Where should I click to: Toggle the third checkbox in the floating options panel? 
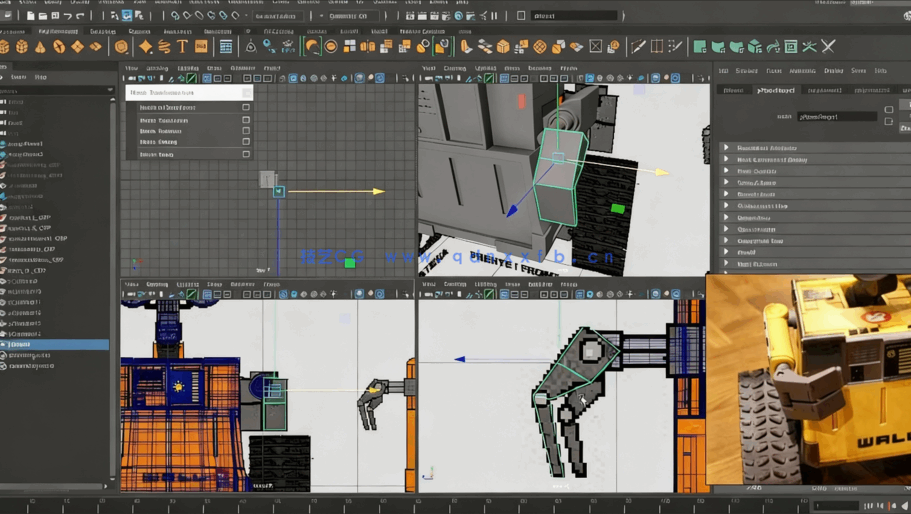point(246,131)
